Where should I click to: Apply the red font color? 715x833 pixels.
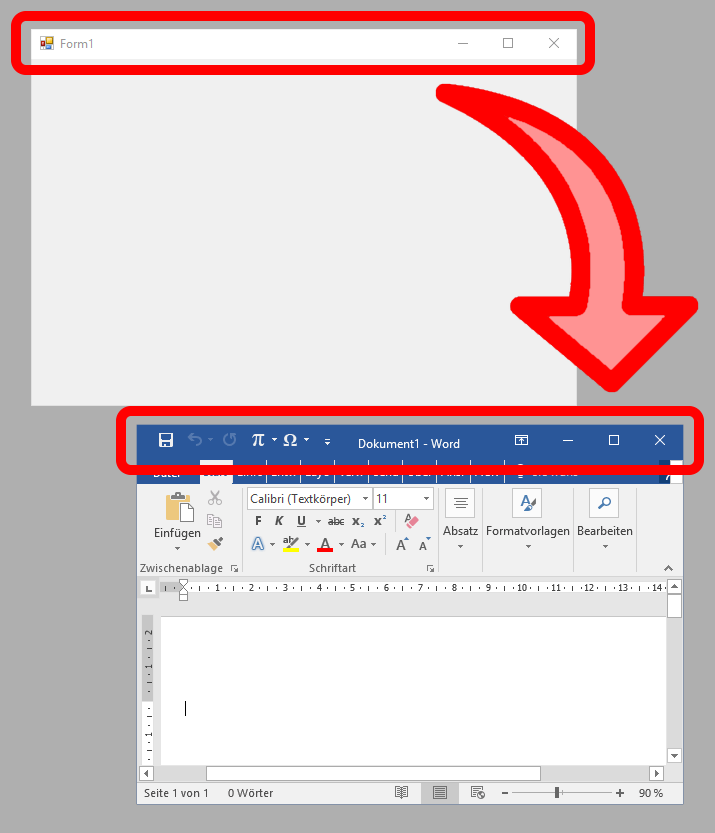point(325,544)
